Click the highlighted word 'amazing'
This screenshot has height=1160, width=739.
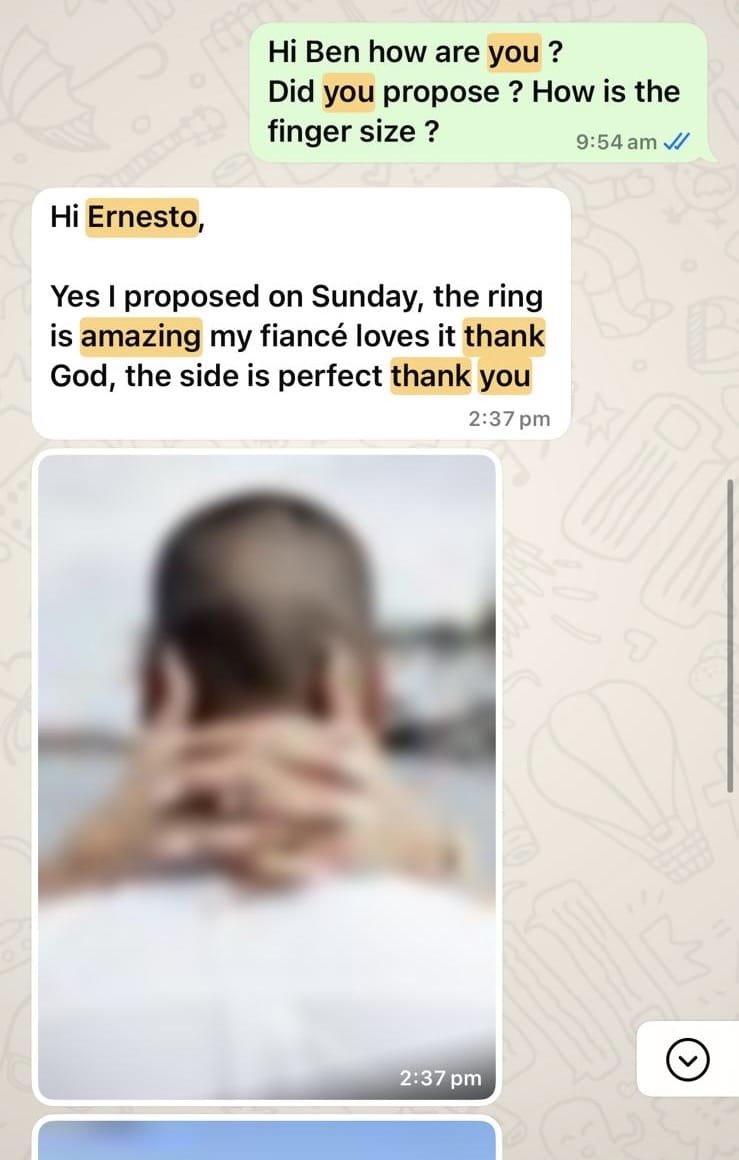click(x=141, y=337)
